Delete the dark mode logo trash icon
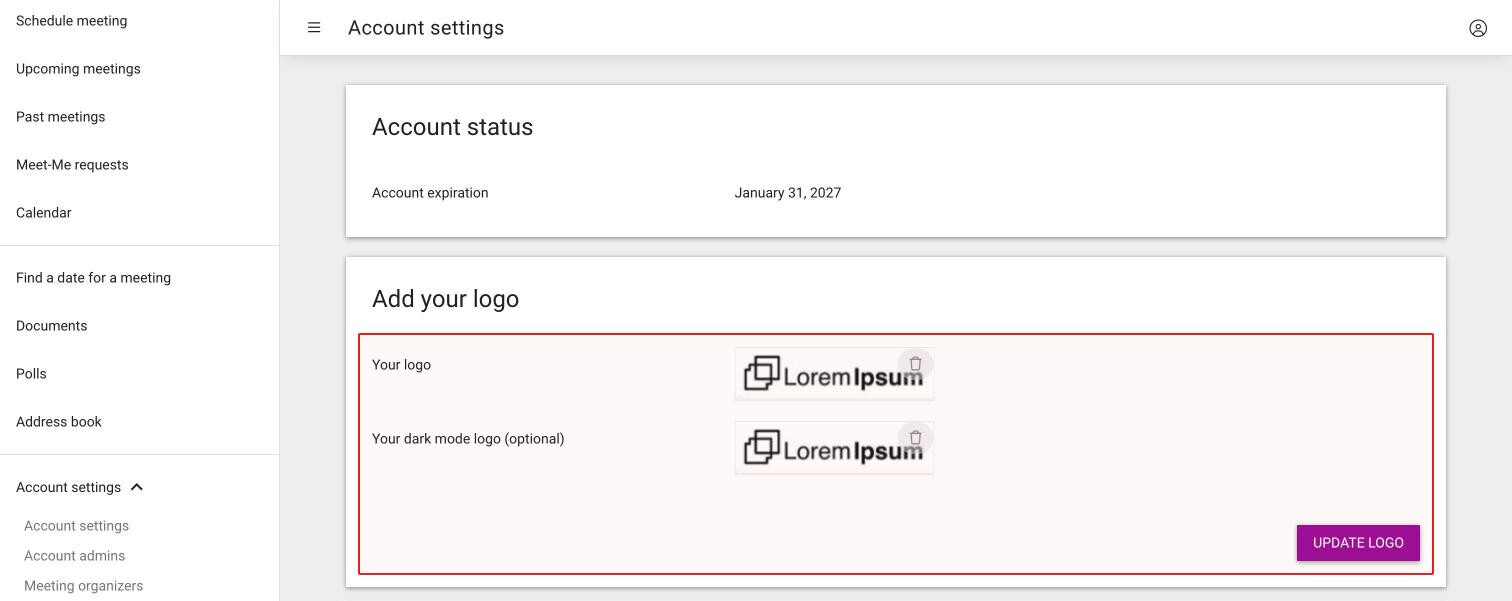The width and height of the screenshot is (1512, 601). (915, 438)
